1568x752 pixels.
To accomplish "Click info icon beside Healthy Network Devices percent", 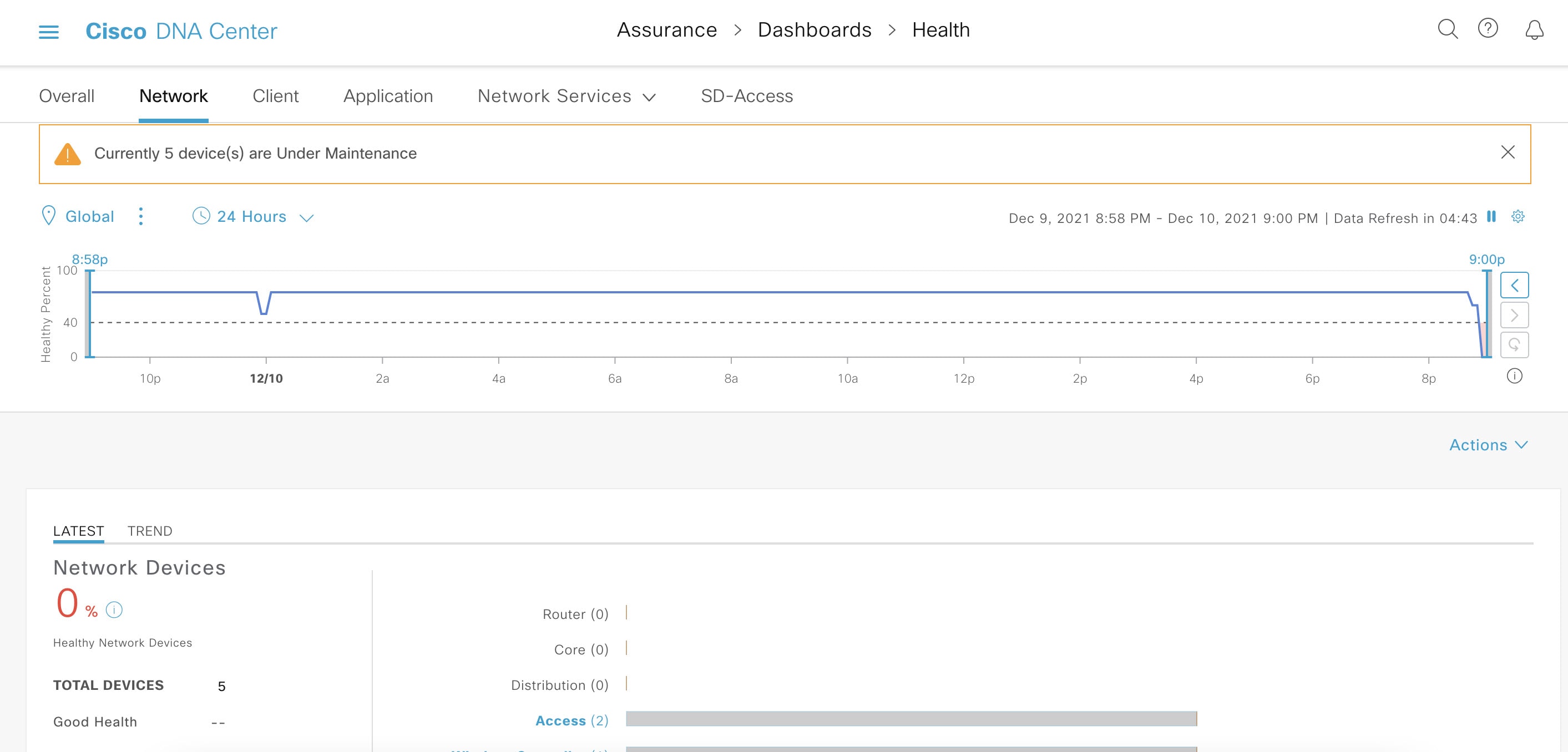I will (114, 609).
